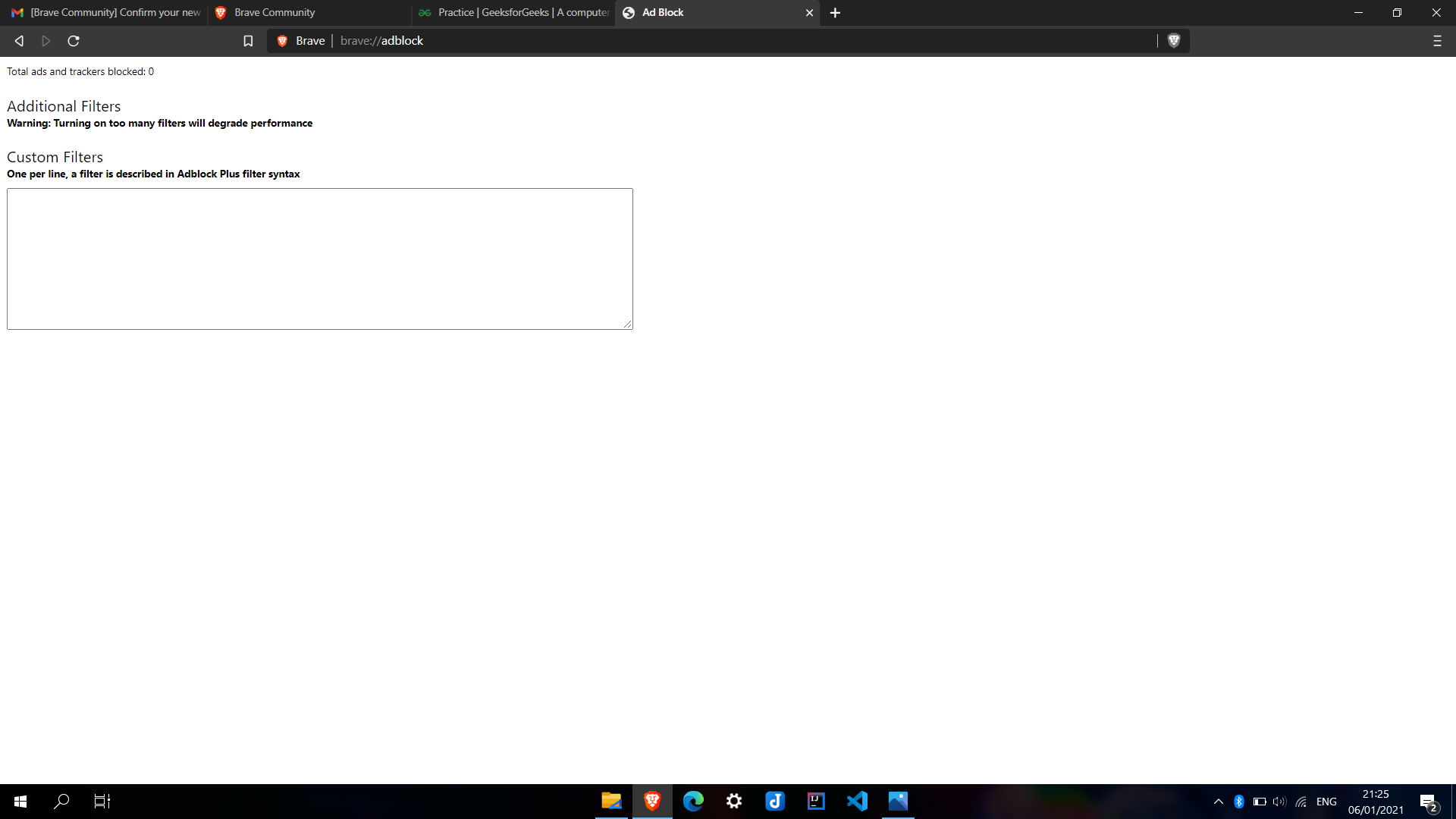Image resolution: width=1456 pixels, height=819 pixels.
Task: Open Visual Studio Code from taskbar
Action: point(857,801)
